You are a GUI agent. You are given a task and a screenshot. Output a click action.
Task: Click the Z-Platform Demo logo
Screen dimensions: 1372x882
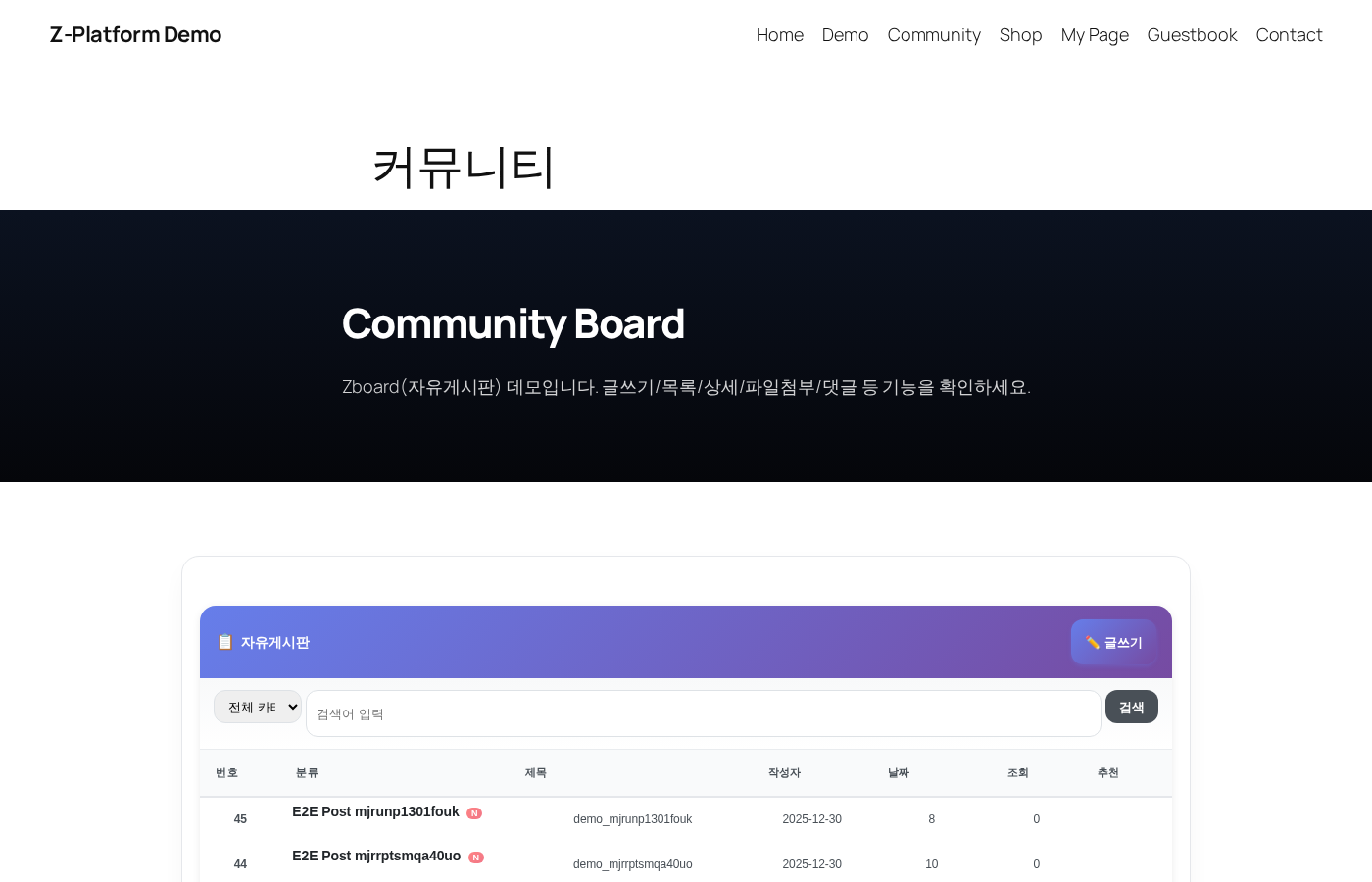135,34
